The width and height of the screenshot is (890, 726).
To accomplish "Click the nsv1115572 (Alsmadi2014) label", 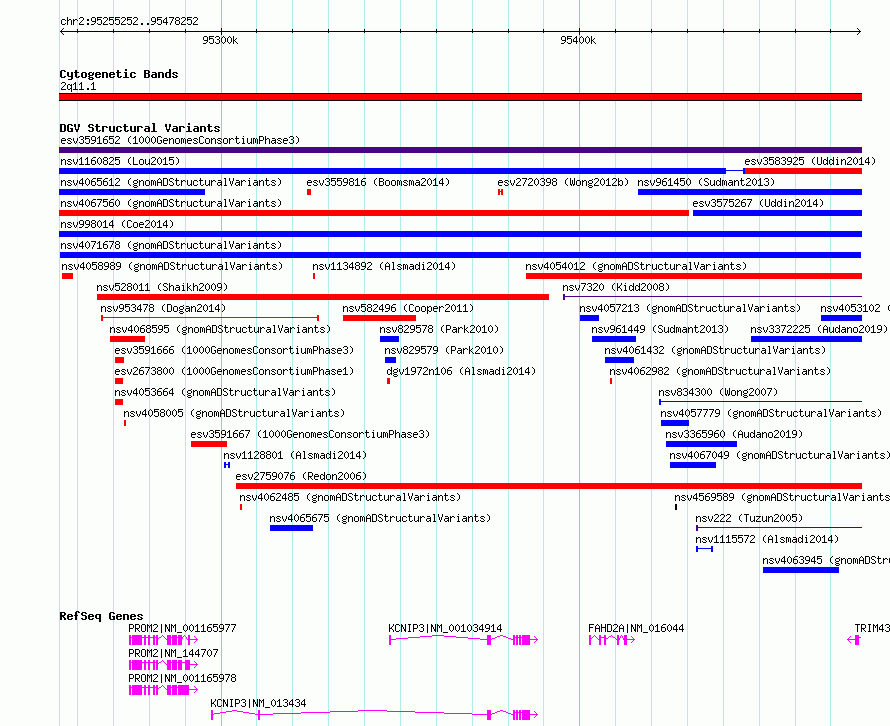I will 767,539.
